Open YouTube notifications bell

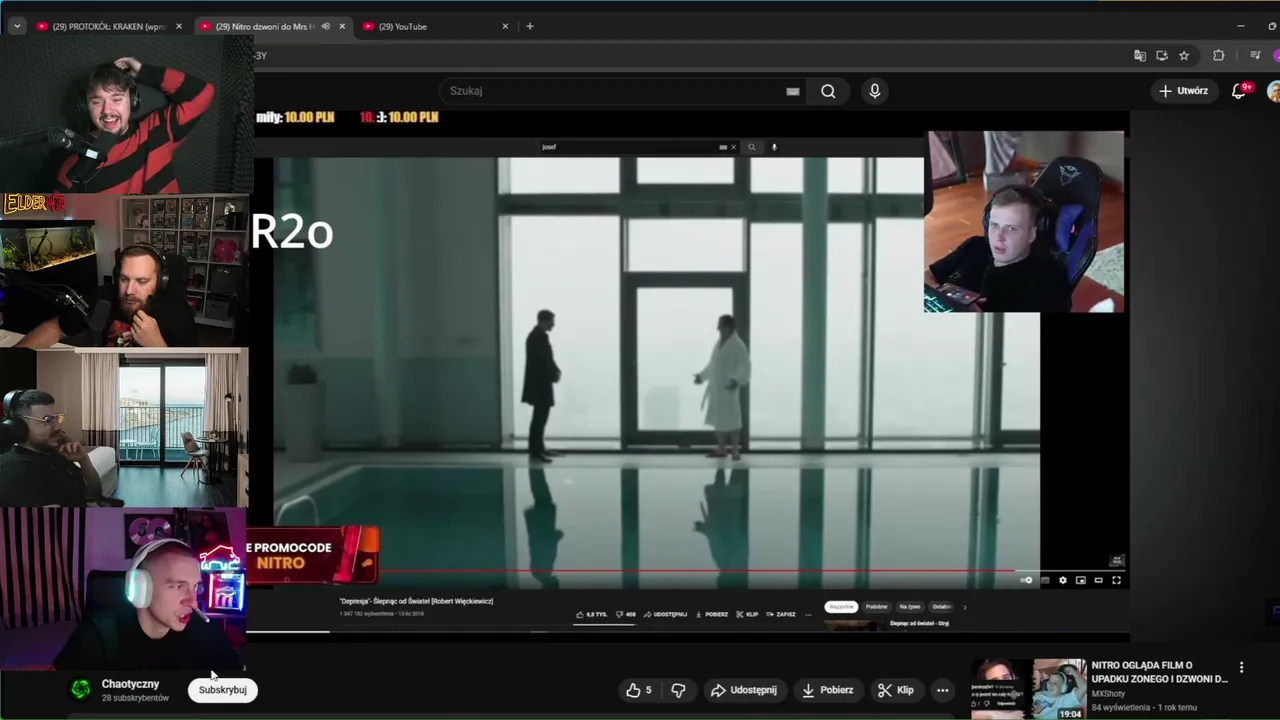pos(1238,91)
